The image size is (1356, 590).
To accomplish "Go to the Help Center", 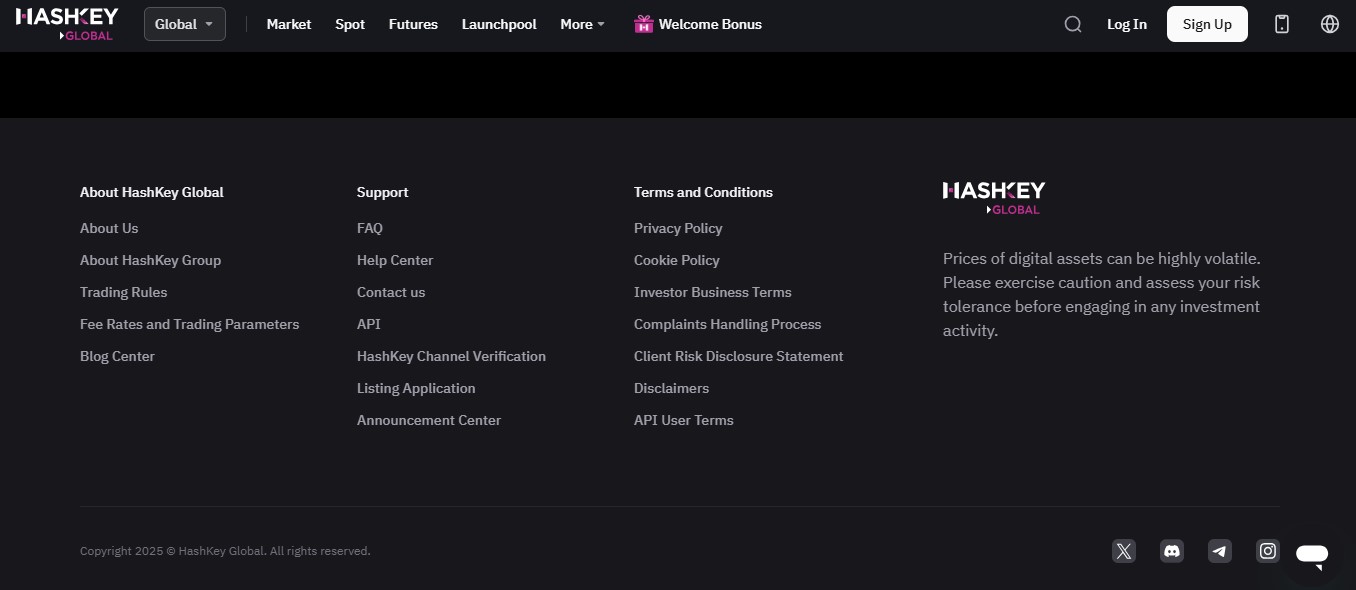I will pyautogui.click(x=395, y=260).
